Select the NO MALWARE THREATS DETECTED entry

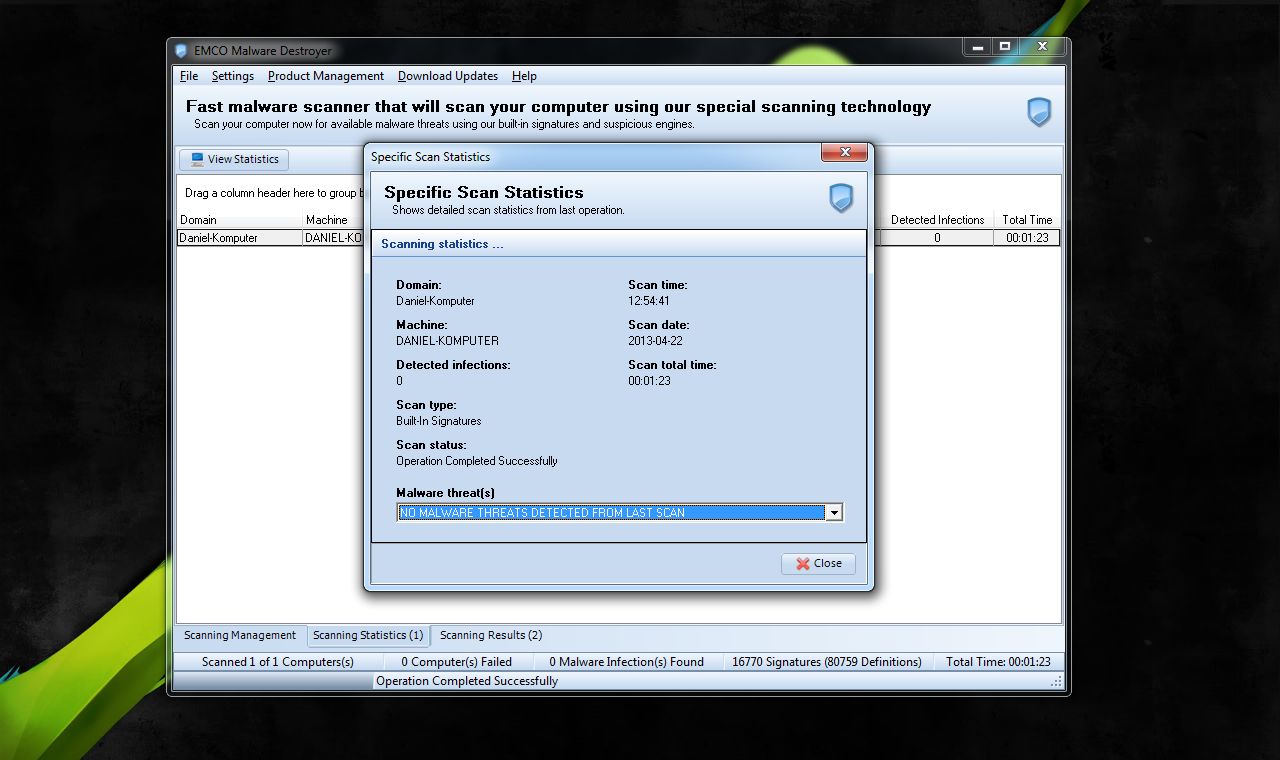click(610, 512)
